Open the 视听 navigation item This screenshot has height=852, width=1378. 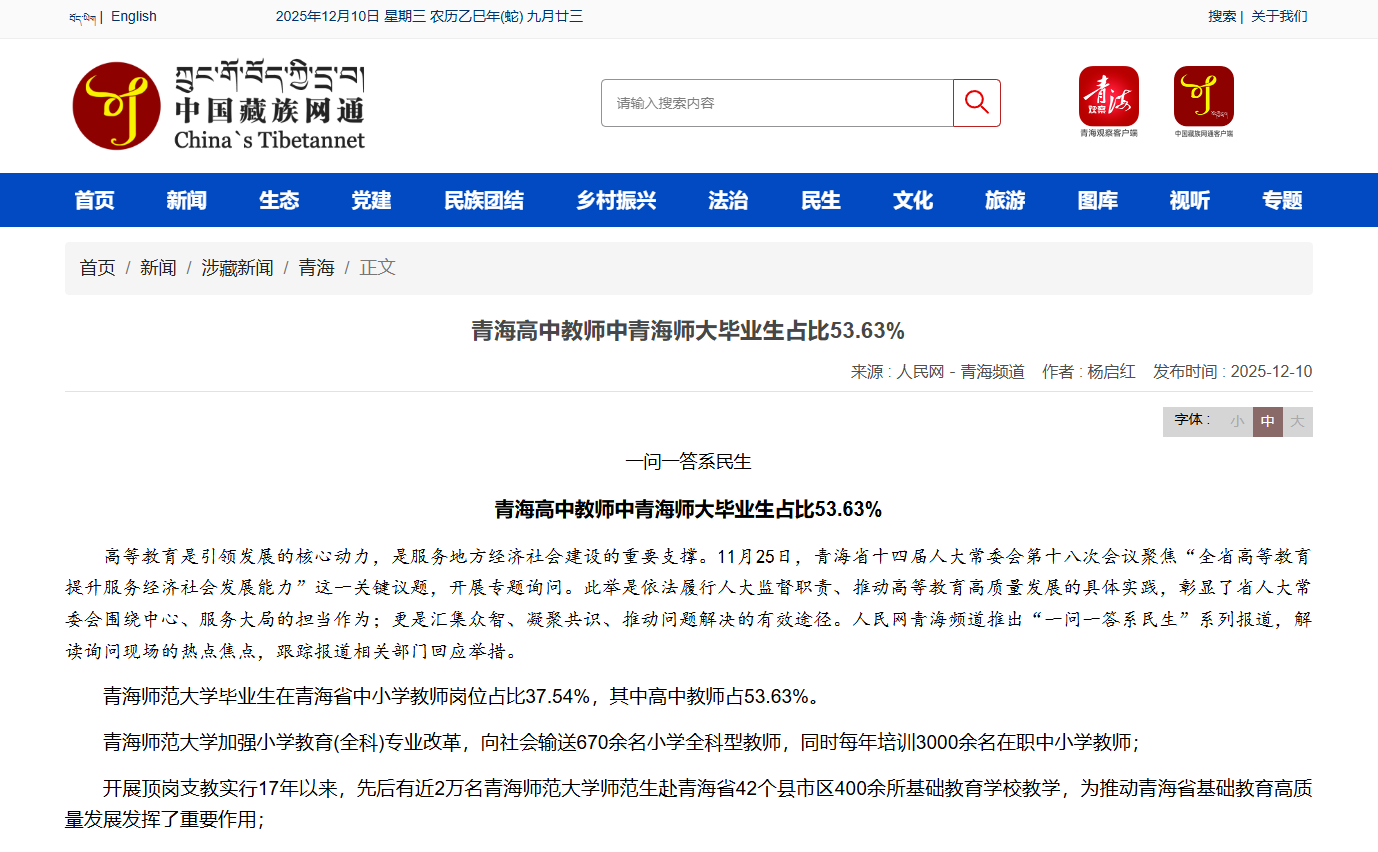[1189, 200]
